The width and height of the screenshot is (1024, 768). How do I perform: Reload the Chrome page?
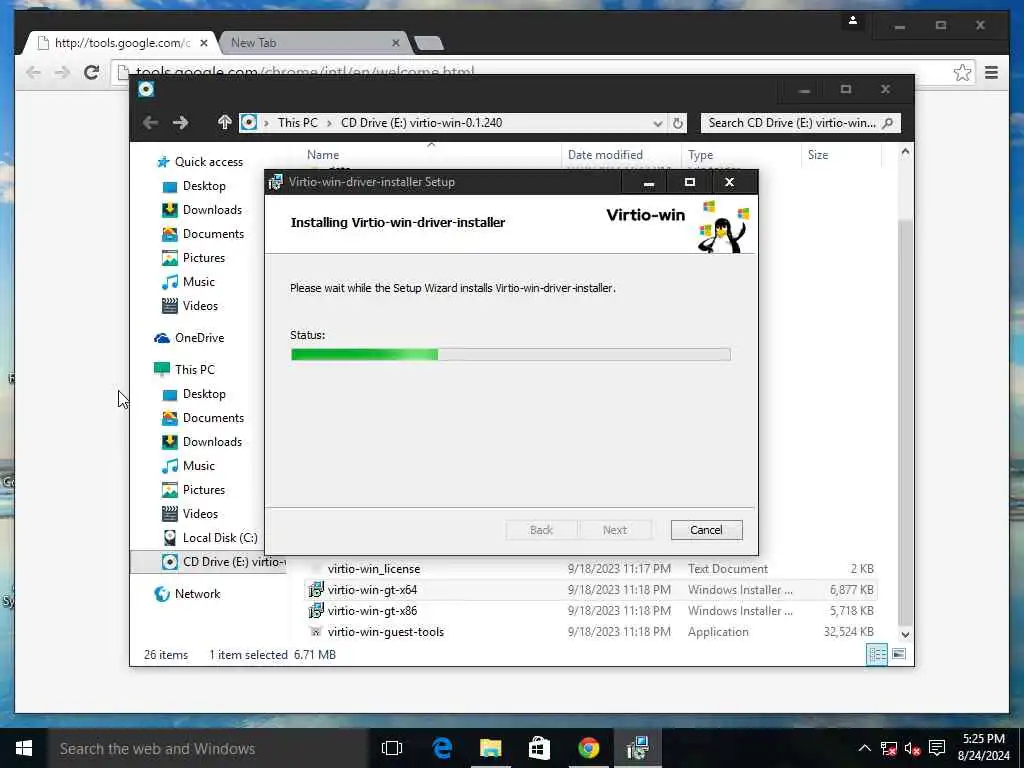pyautogui.click(x=91, y=72)
